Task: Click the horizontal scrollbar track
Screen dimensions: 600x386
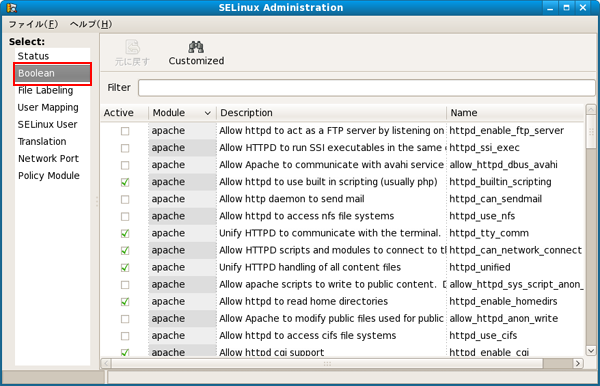Action: [x=327, y=363]
